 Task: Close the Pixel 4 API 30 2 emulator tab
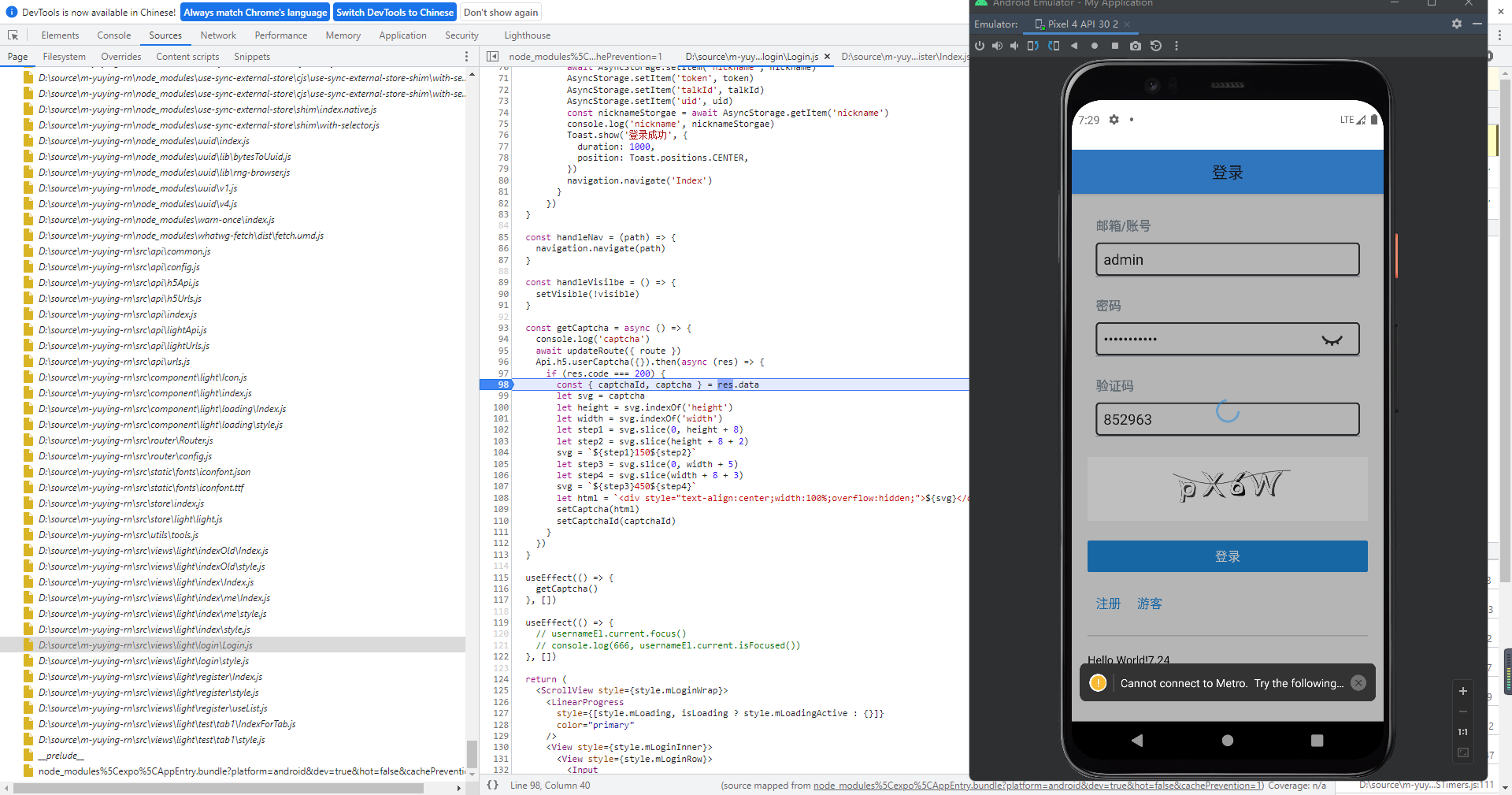coord(1127,24)
